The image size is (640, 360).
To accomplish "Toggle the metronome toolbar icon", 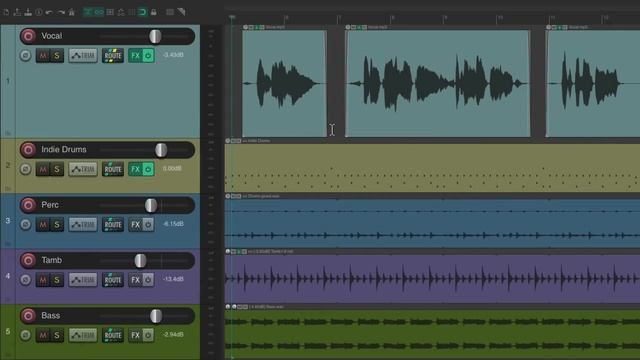I will (x=71, y=12).
